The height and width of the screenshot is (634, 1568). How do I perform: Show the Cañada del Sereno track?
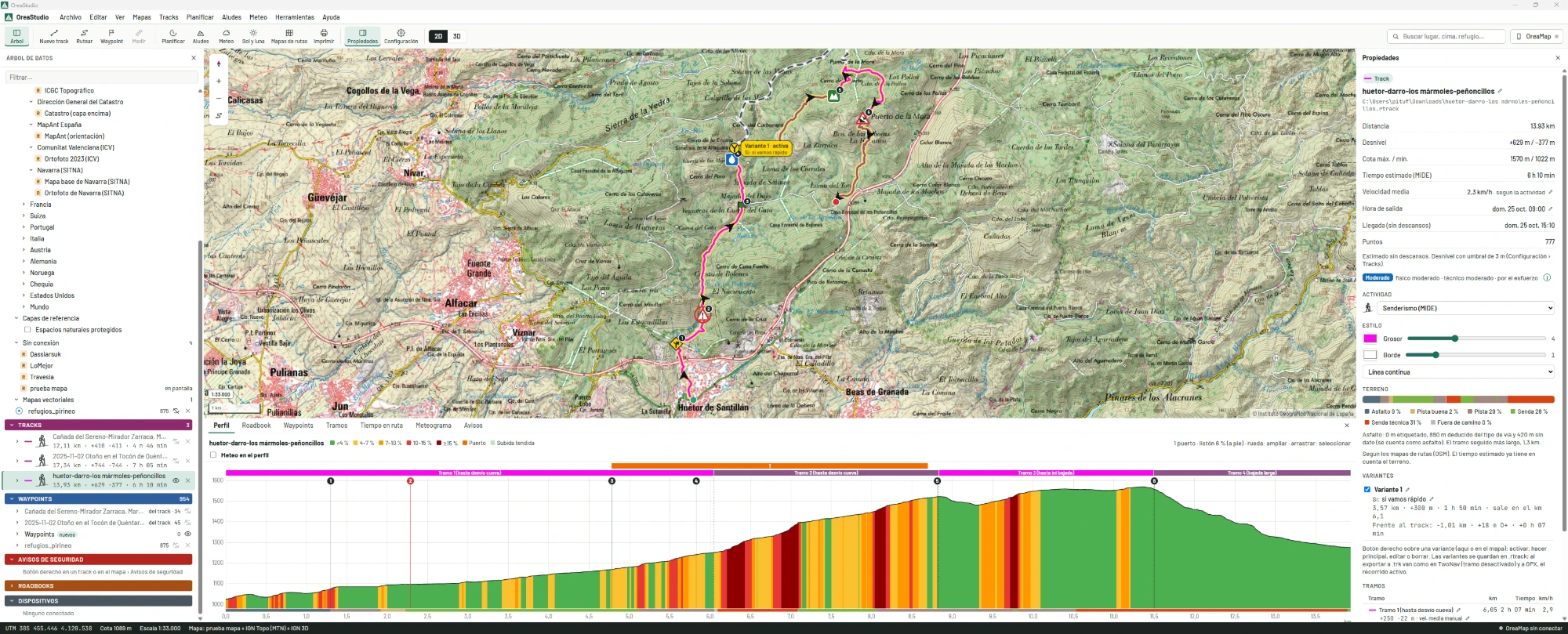[x=176, y=441]
